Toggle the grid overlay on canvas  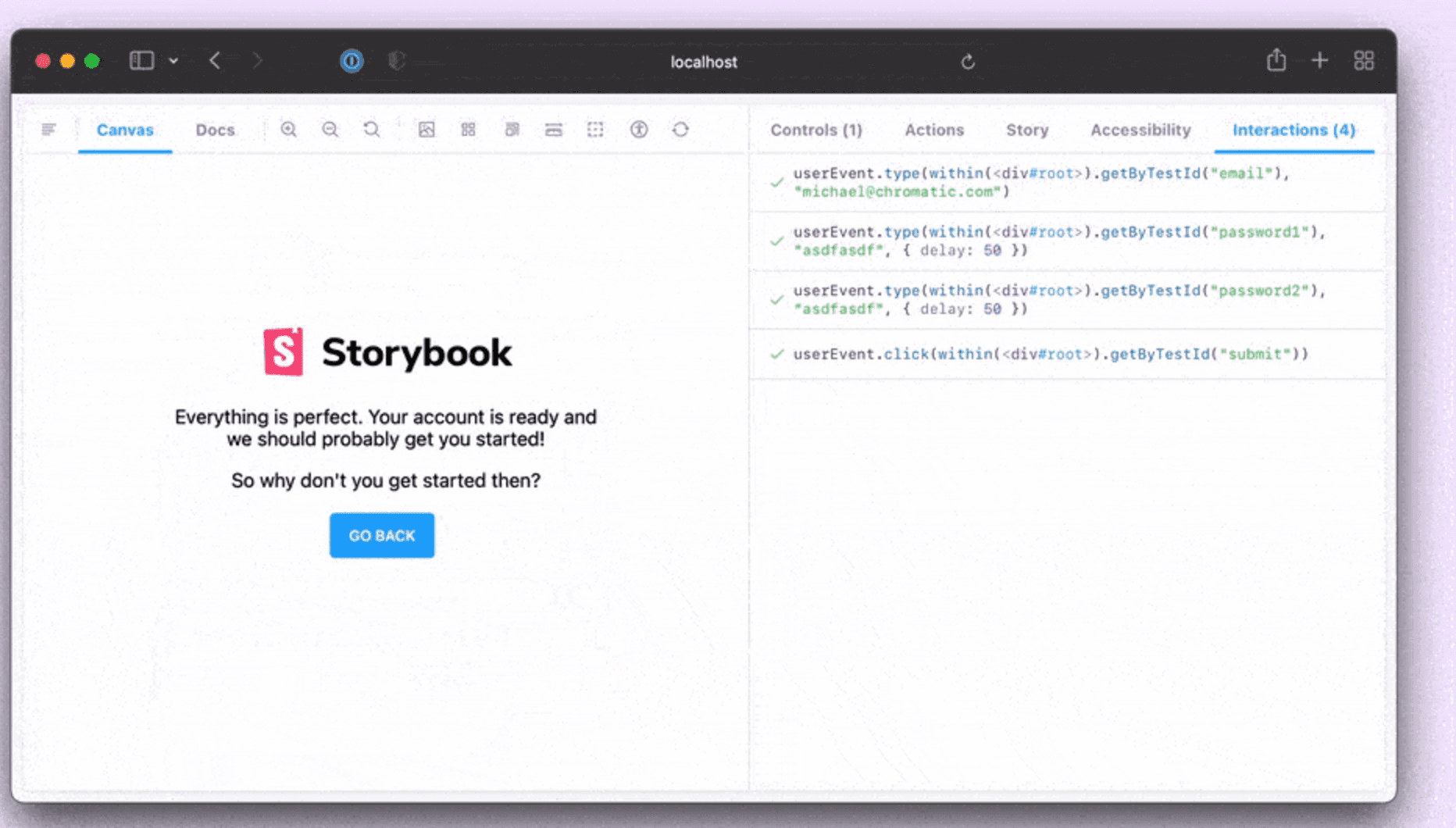[x=468, y=130]
